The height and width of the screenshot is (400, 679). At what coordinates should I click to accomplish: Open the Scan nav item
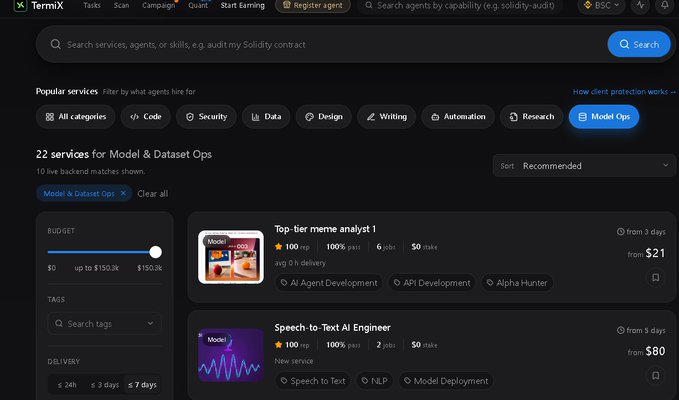121,6
